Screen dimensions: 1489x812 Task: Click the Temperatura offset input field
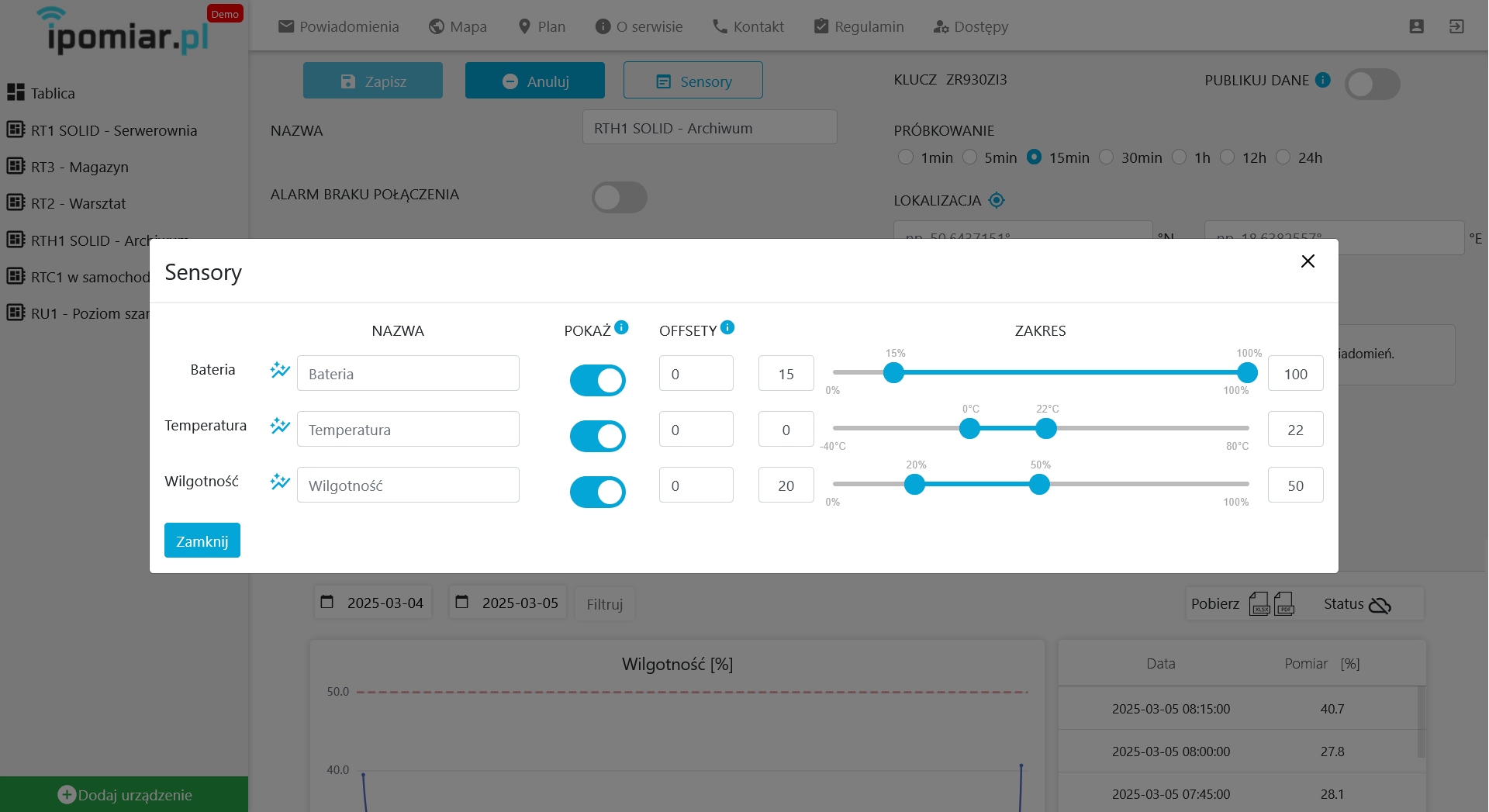[x=696, y=429]
